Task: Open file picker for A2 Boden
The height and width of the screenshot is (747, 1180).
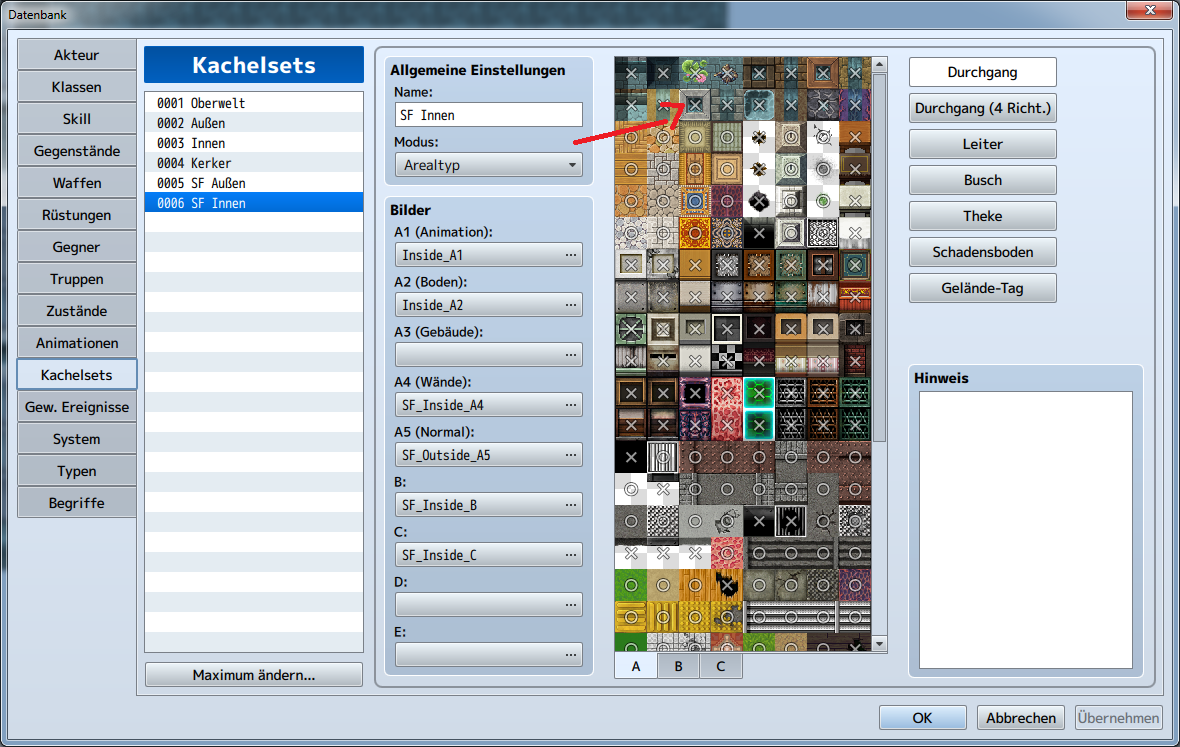Action: (571, 305)
